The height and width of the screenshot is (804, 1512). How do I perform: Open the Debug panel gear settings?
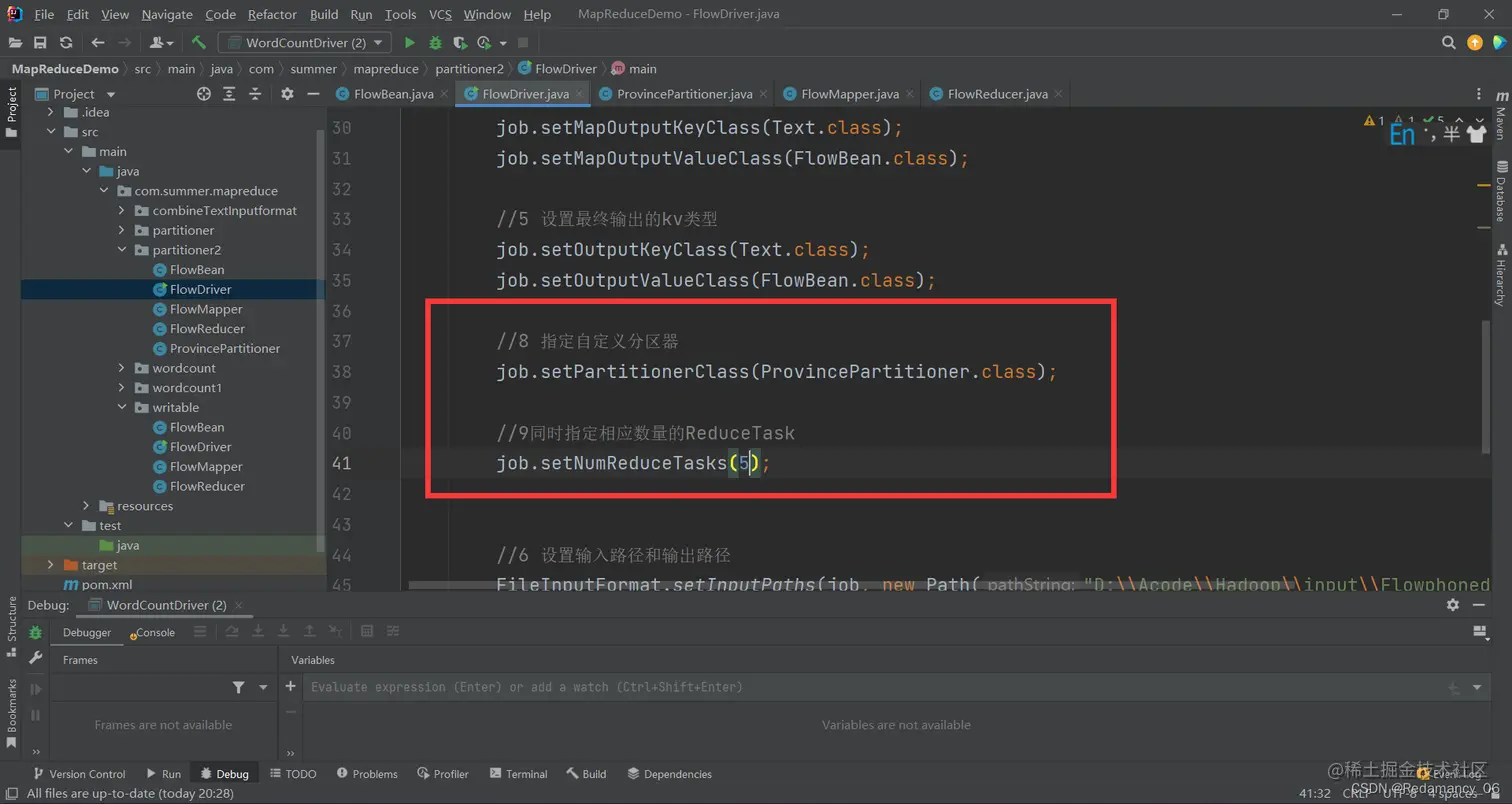tap(1453, 605)
